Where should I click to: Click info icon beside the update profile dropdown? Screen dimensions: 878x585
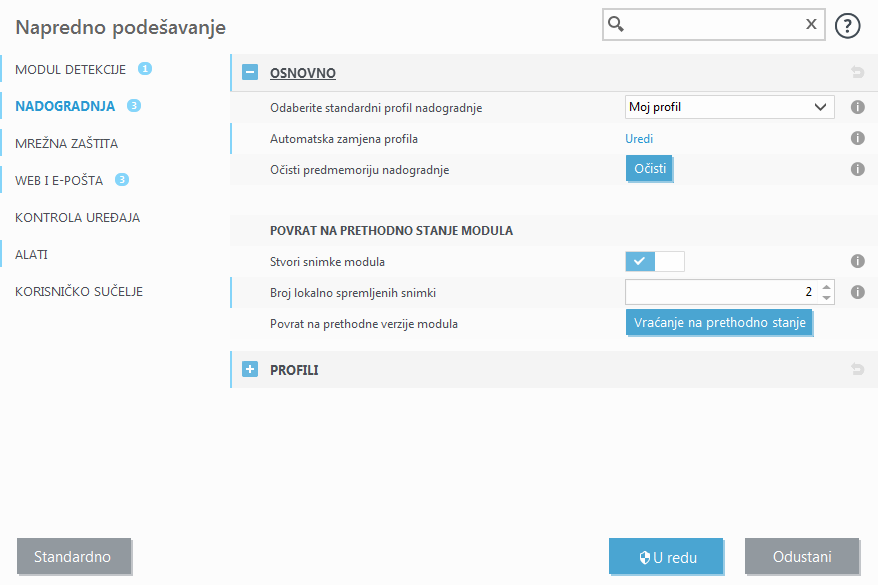tap(857, 107)
